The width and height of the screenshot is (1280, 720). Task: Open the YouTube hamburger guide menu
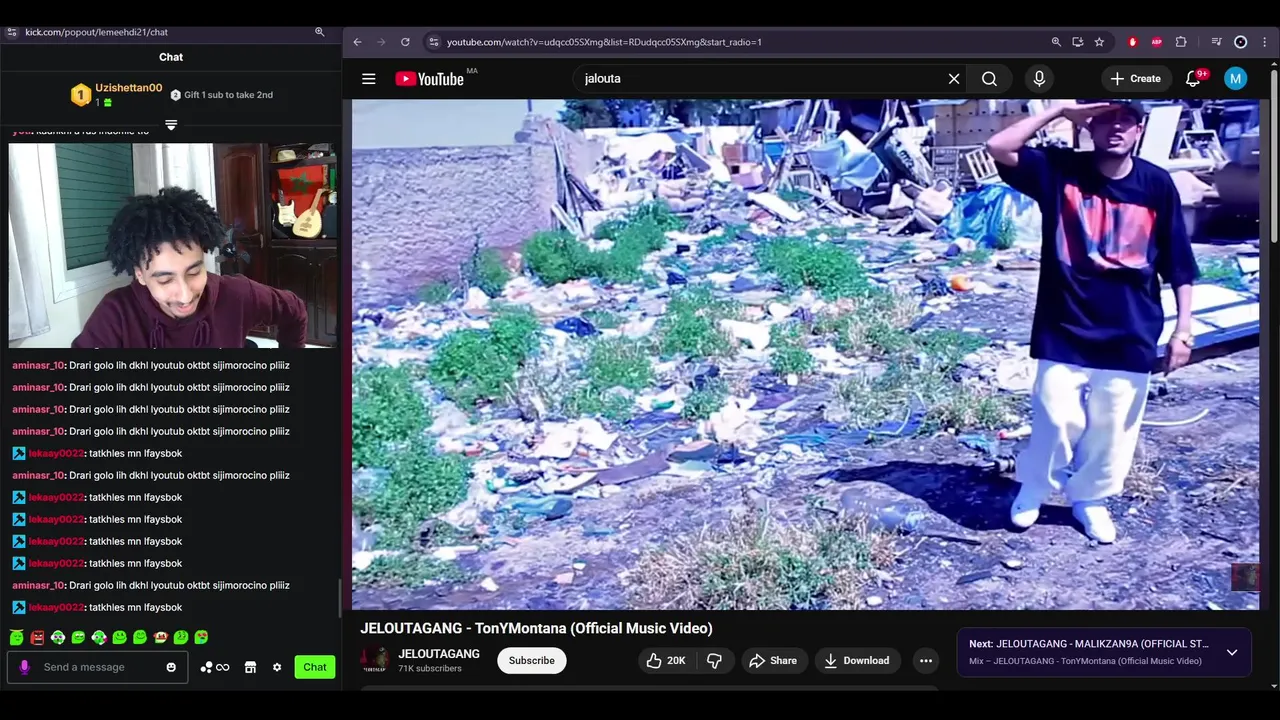[x=369, y=79]
